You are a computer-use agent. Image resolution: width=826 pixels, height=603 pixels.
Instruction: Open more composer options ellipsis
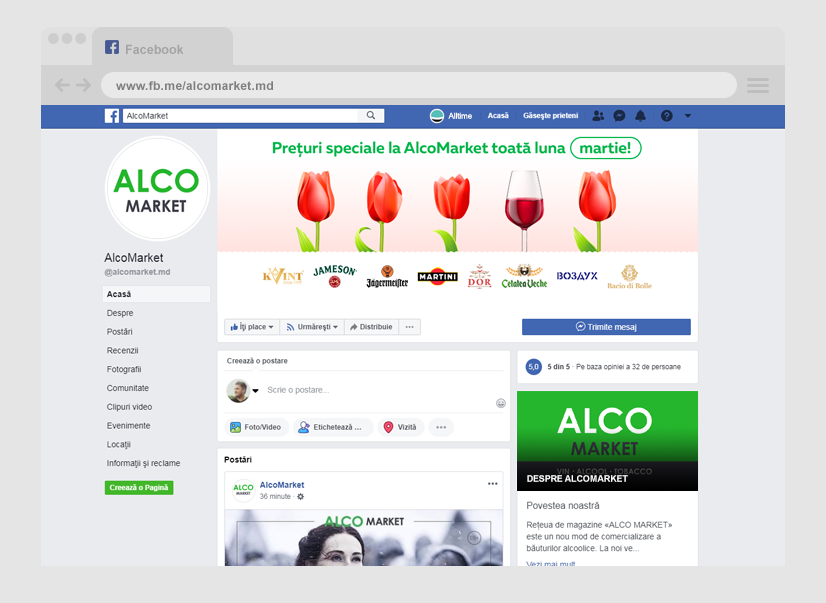pos(441,427)
